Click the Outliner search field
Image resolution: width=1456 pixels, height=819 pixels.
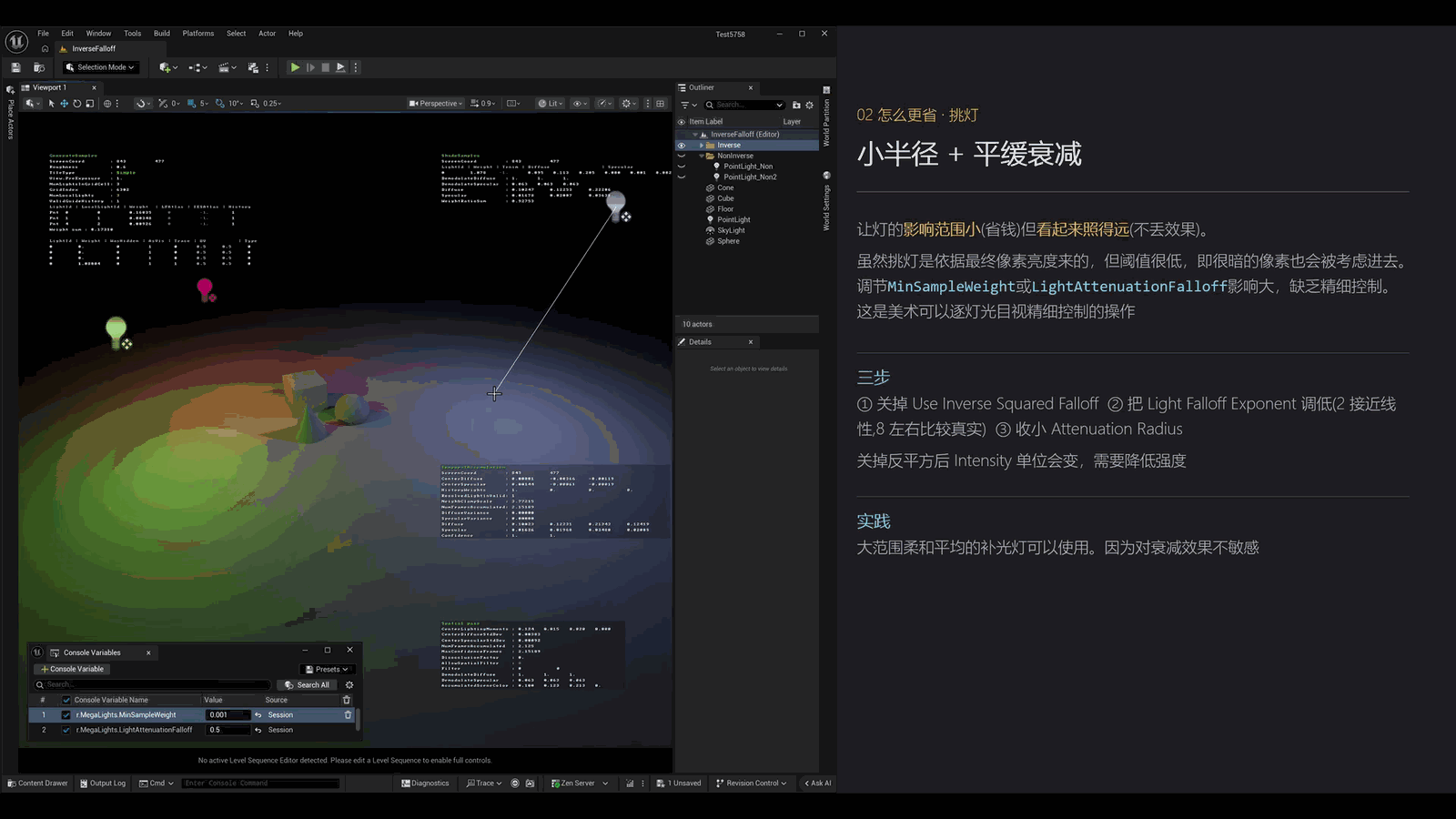click(743, 106)
